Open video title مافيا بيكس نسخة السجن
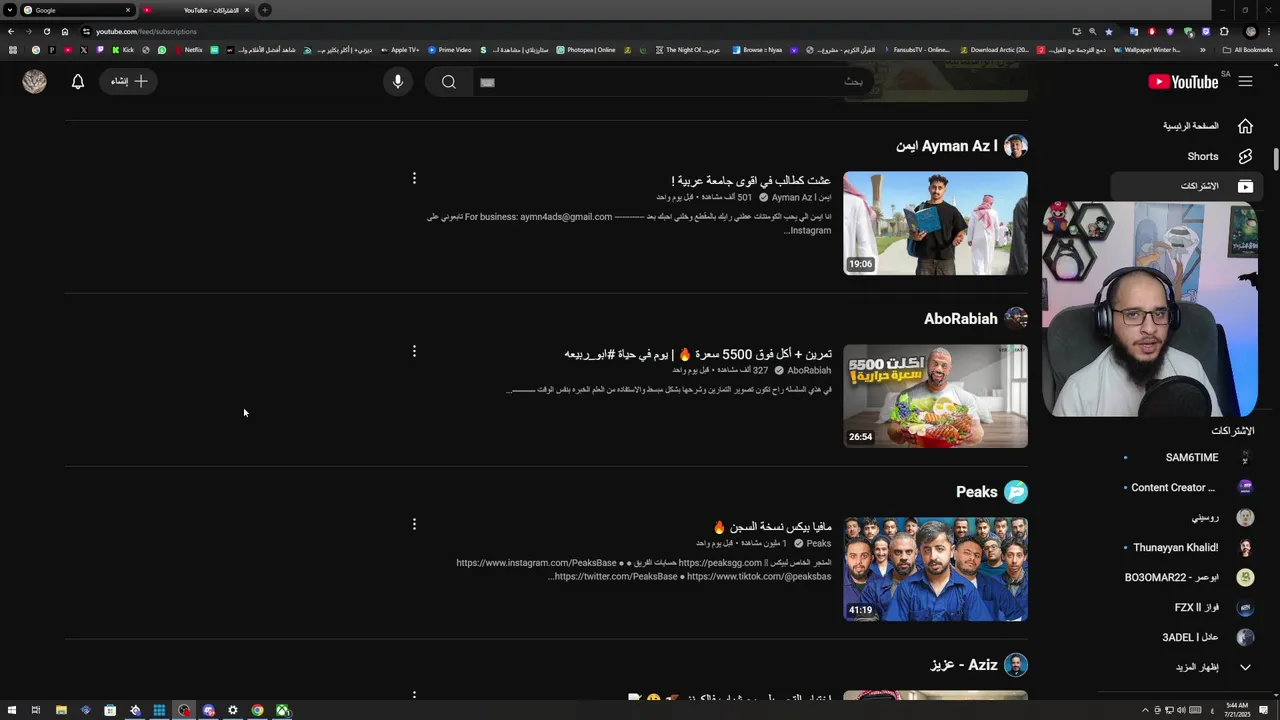This screenshot has width=1280, height=720. [x=772, y=526]
